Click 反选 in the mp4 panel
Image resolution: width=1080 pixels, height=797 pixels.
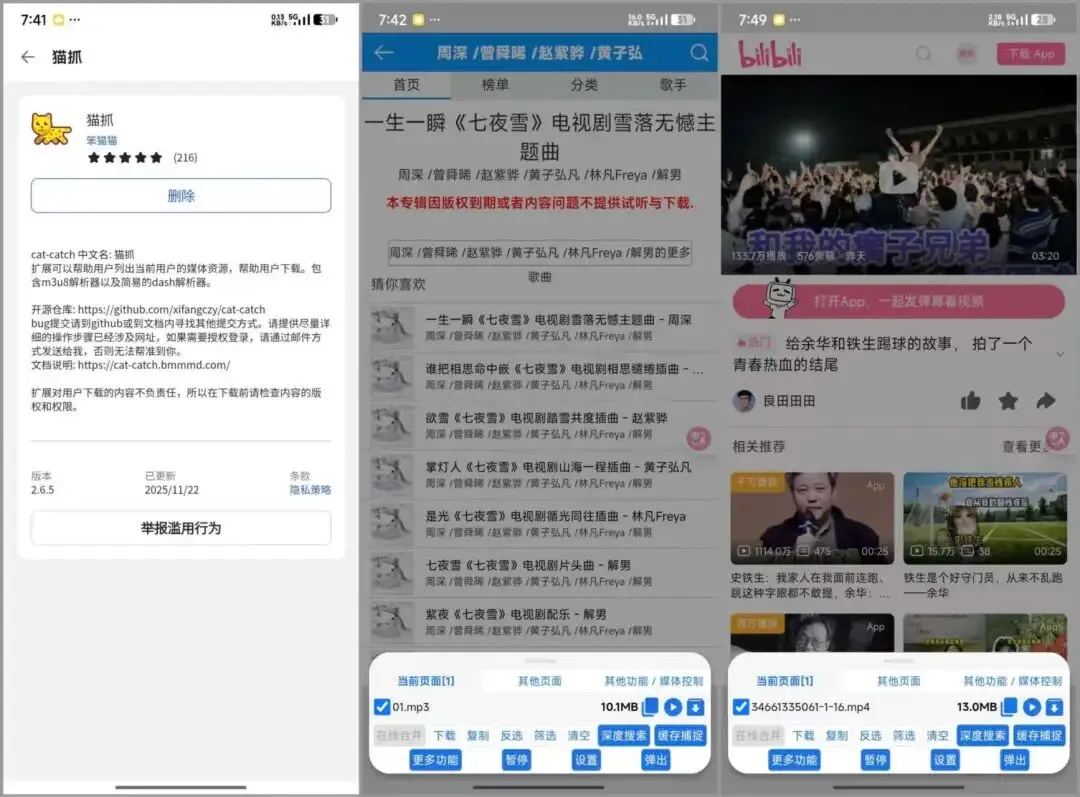tap(870, 736)
